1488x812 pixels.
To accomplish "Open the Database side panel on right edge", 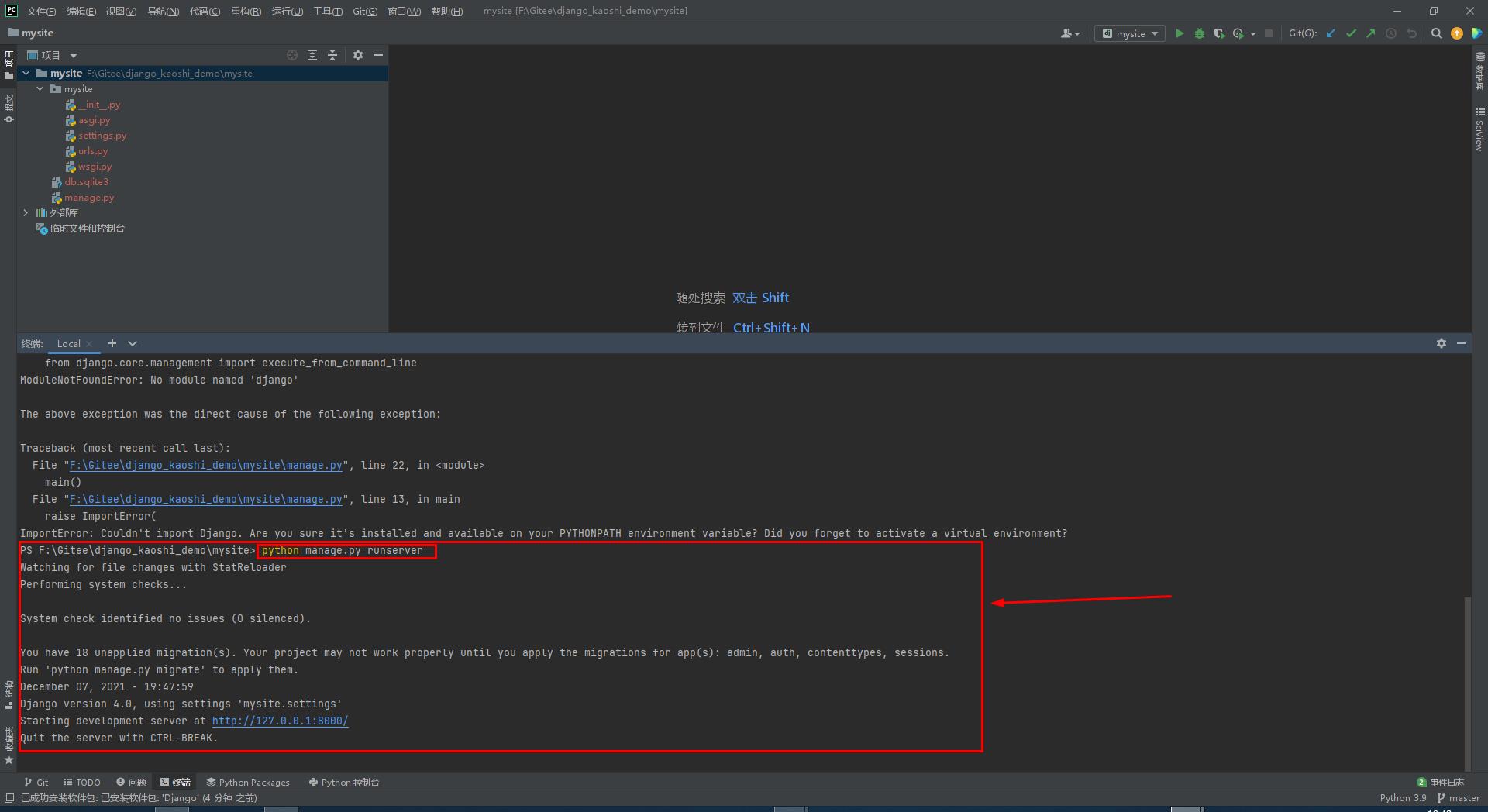I will [1479, 71].
